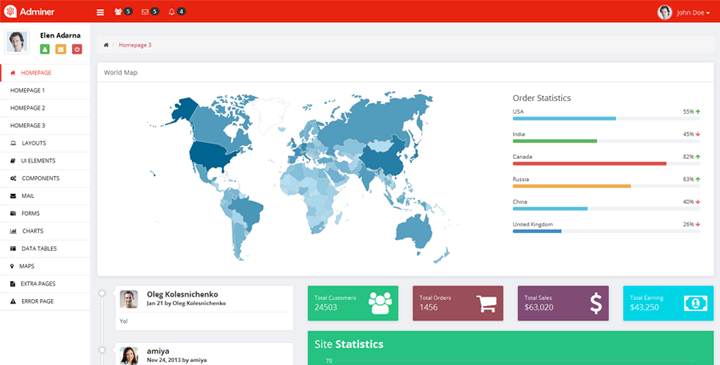Click the Data Tables icon in sidebar
Image resolution: width=720 pixels, height=365 pixels.
[13, 248]
